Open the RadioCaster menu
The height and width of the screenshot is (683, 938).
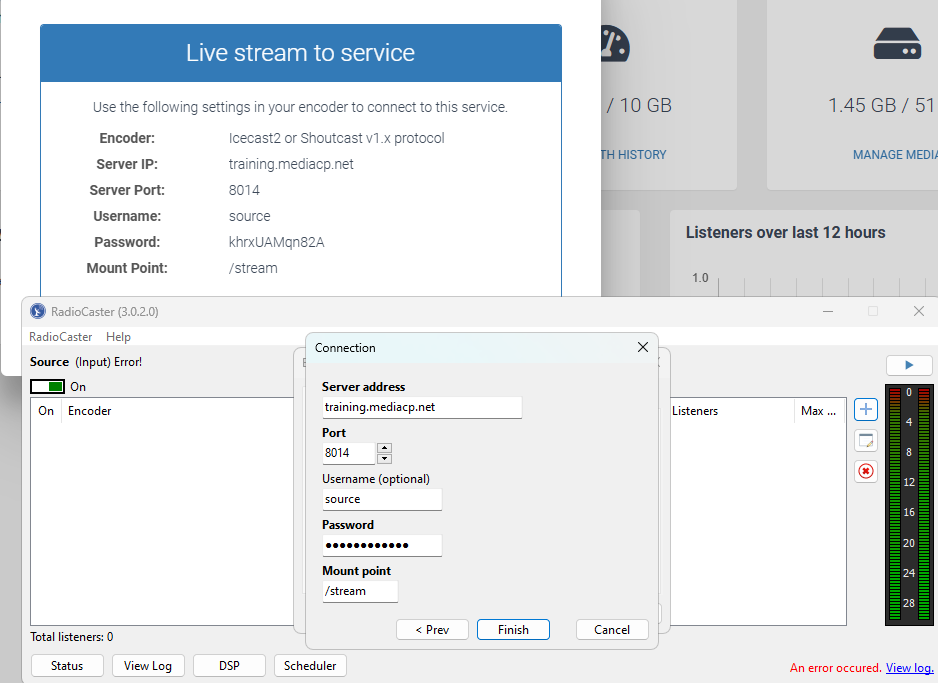[x=60, y=337]
